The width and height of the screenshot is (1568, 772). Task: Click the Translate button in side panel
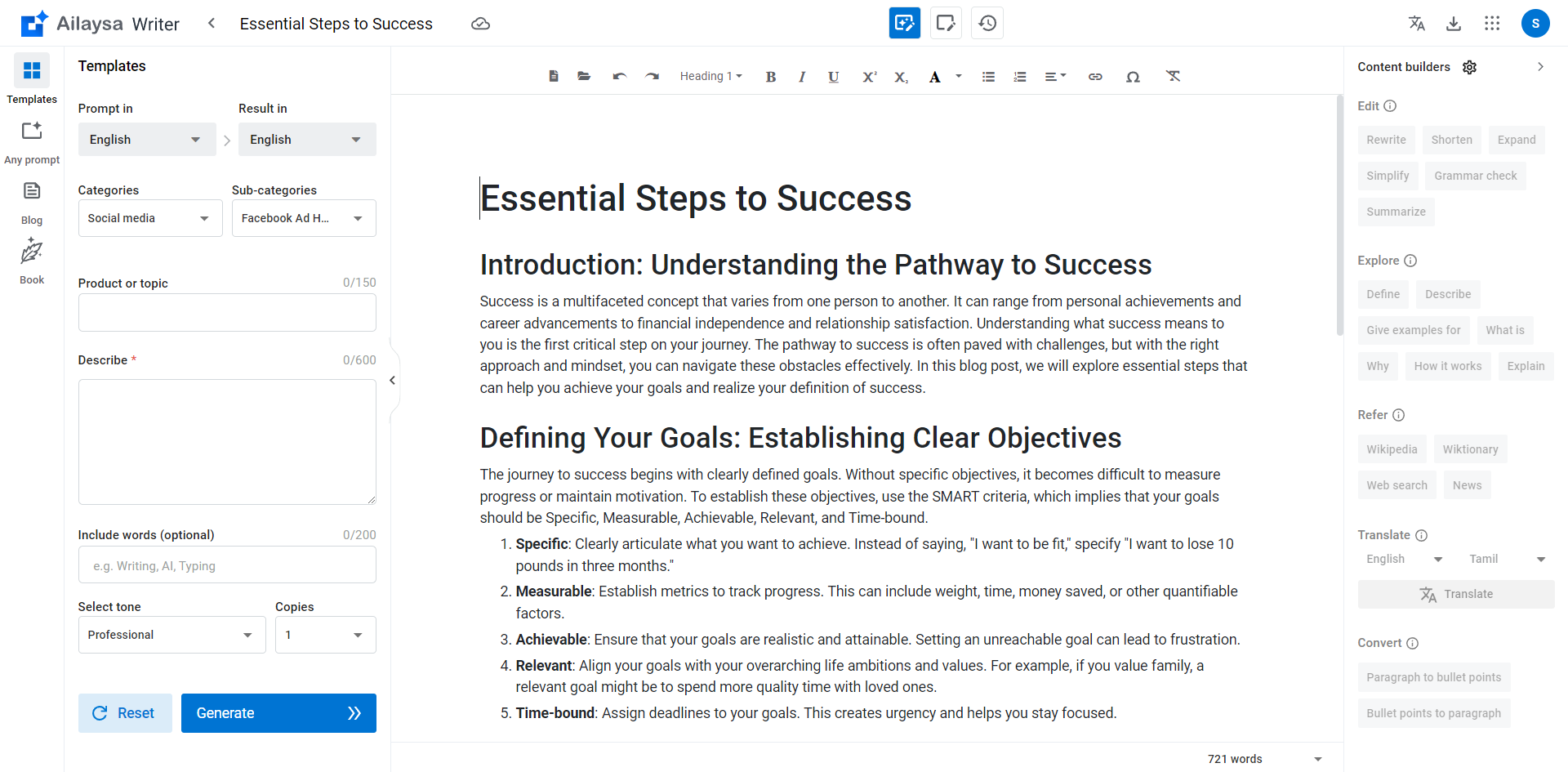point(1456,594)
